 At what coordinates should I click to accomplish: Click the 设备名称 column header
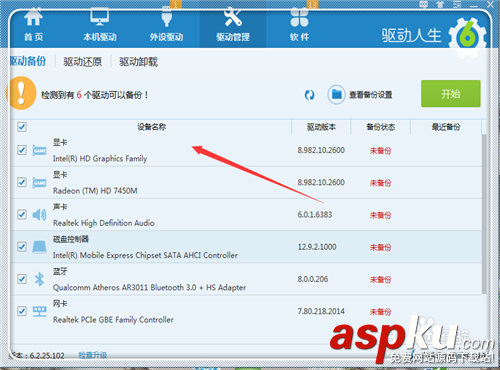tap(152, 127)
